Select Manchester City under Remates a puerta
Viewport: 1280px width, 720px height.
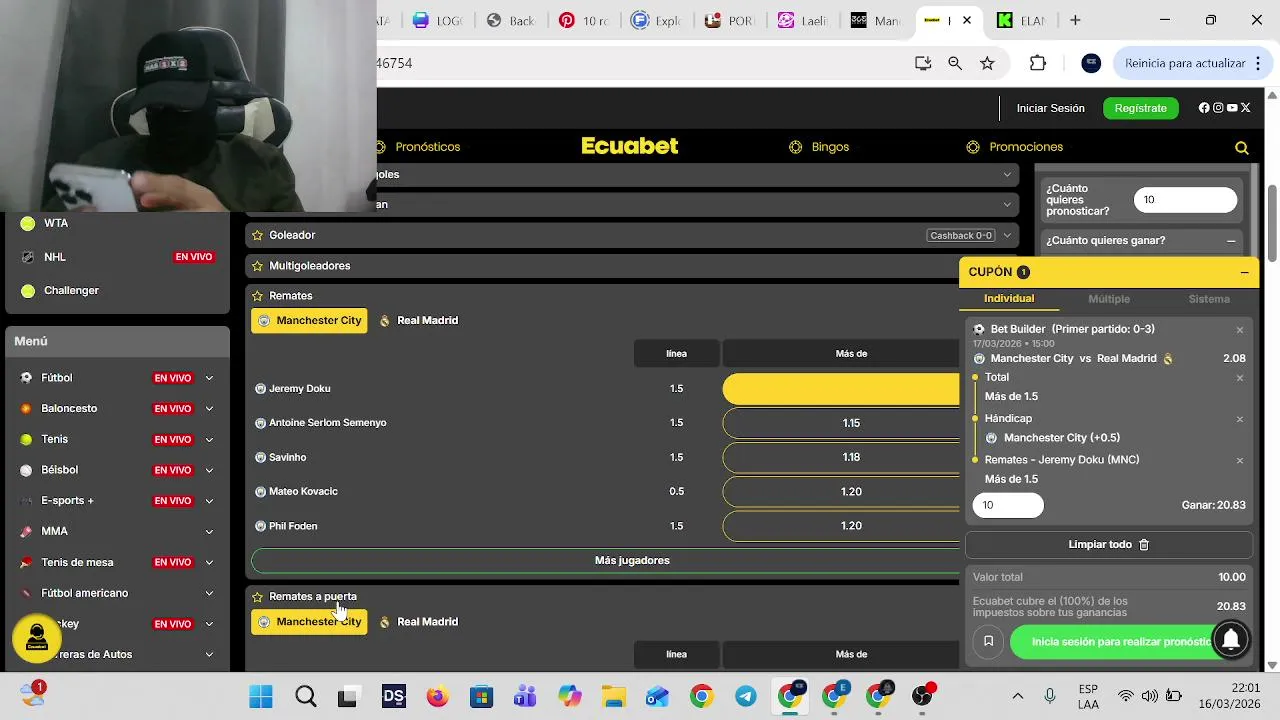click(309, 622)
